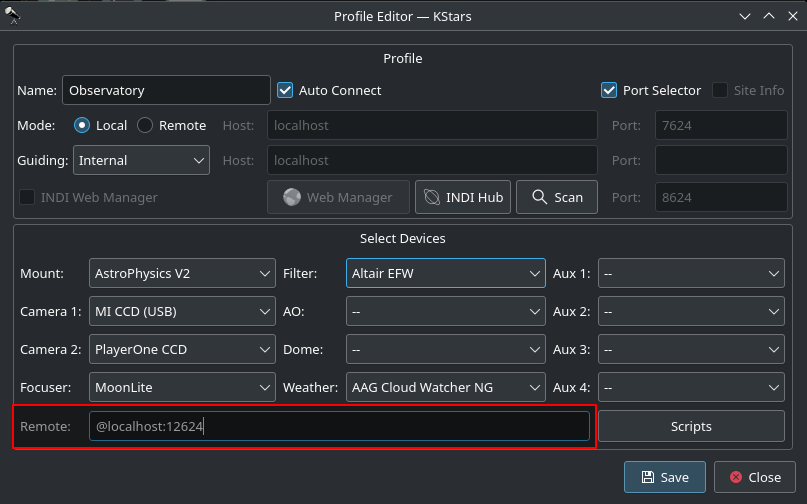The image size is (807, 504).
Task: Click the Scripts button
Action: [690, 426]
